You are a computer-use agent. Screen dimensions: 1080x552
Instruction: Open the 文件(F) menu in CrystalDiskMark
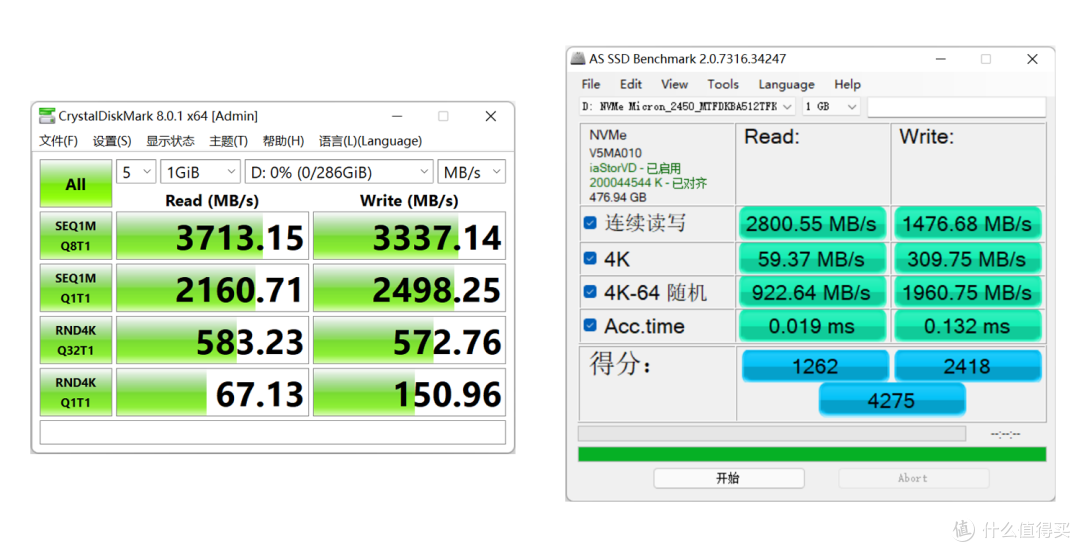(x=59, y=141)
